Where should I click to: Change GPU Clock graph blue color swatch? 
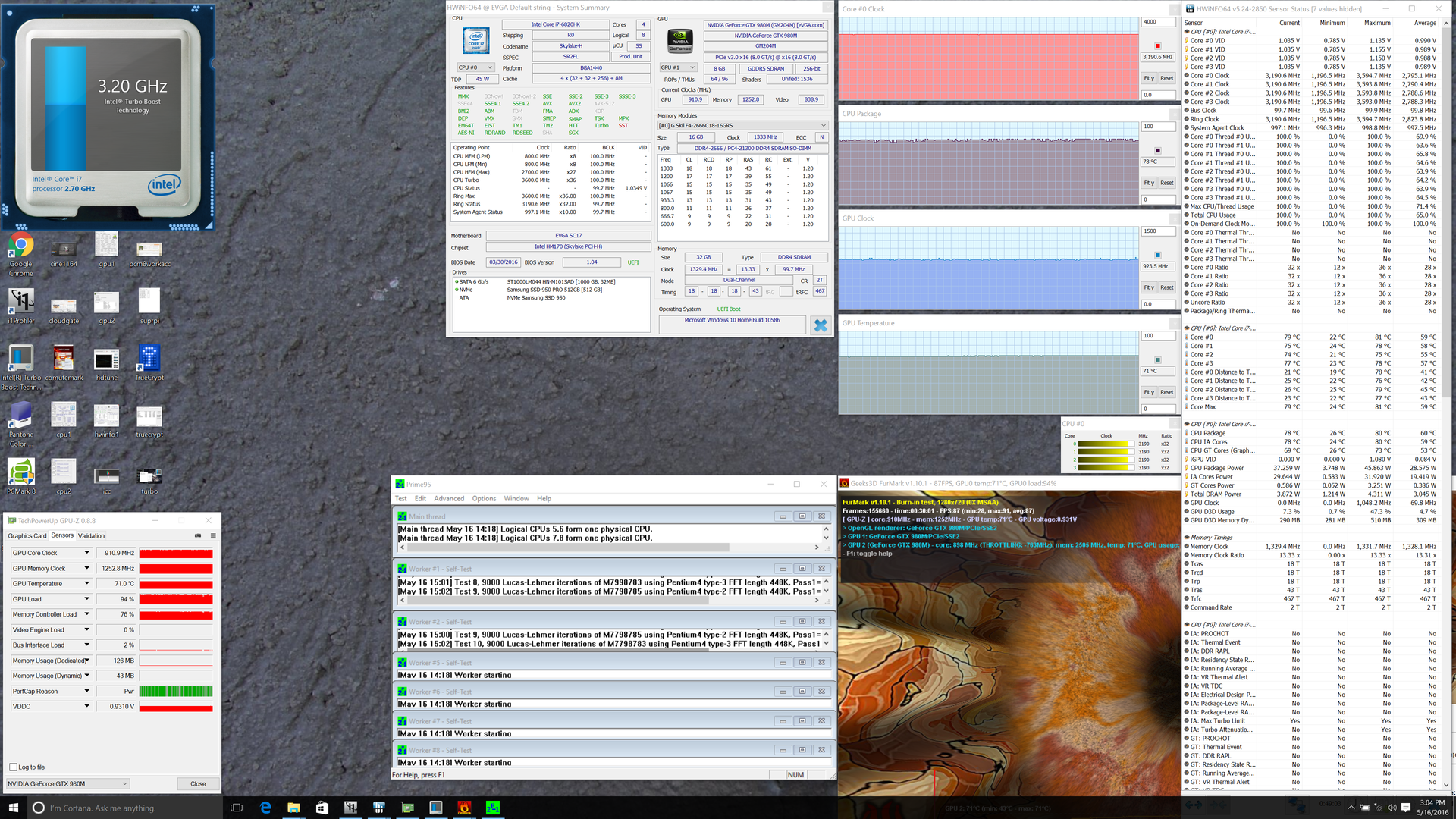[1158, 256]
